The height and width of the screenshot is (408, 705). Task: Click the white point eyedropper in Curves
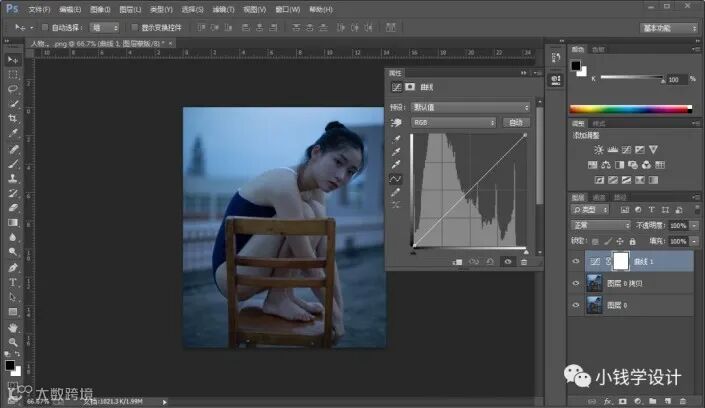[x=396, y=165]
